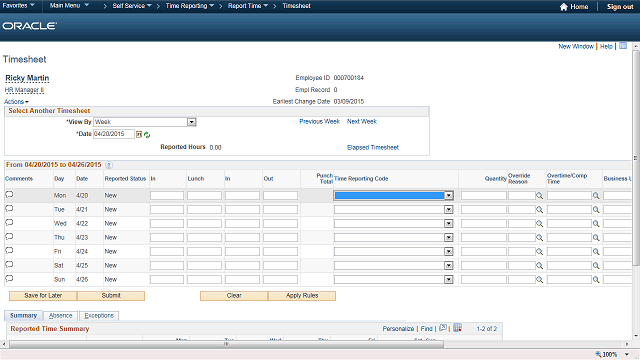Click the horizontal scrollbar thumb

(x=227, y=344)
